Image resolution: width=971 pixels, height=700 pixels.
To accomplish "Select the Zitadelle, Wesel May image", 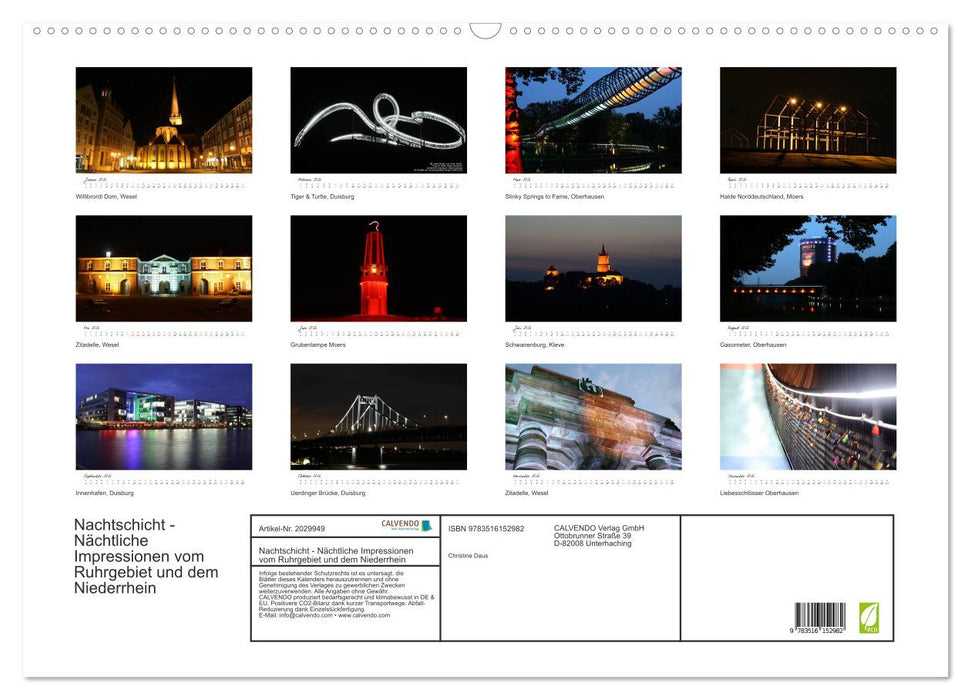I will pos(163,268).
